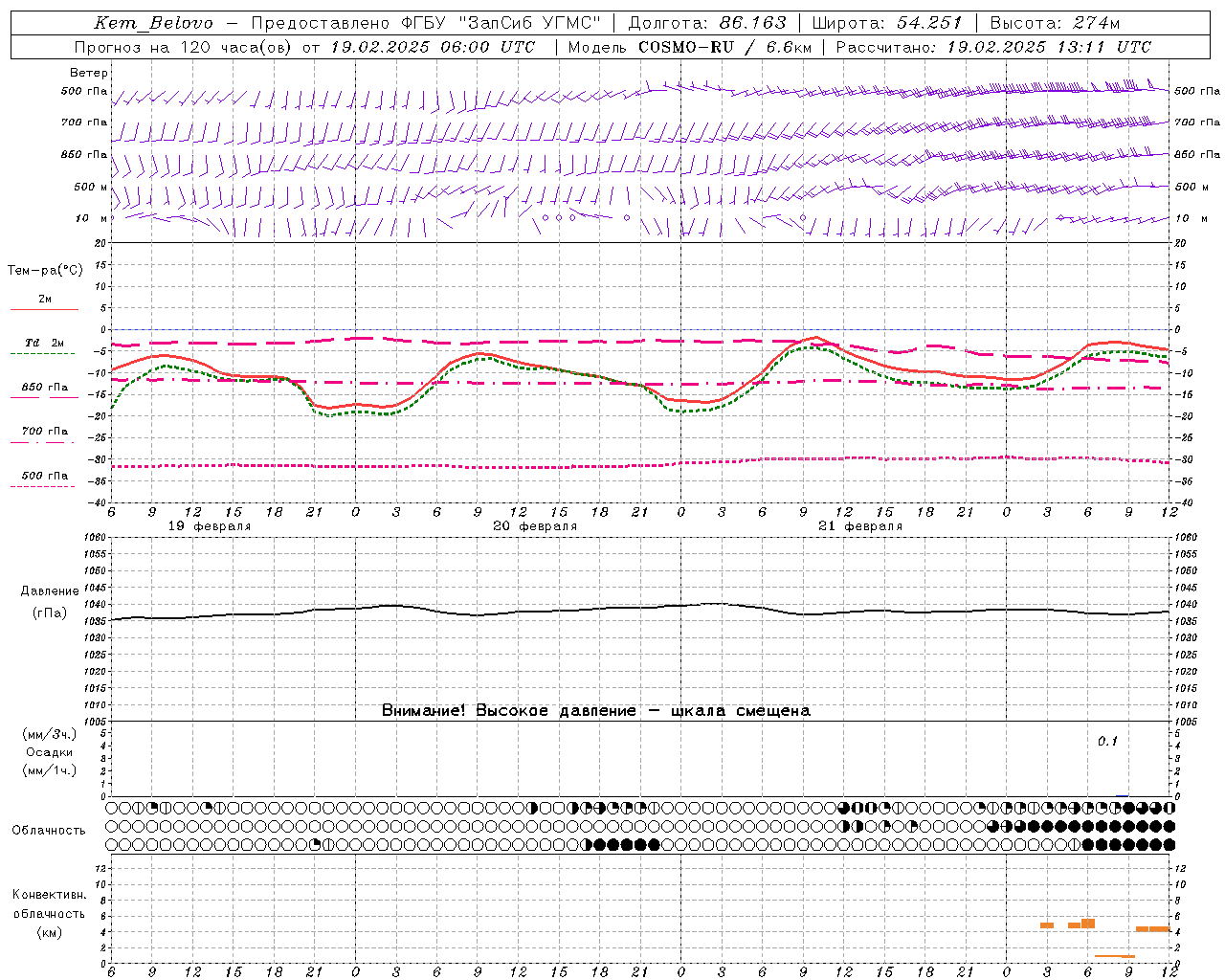The image size is (1225, 980).
Task: Select the 'Прогноз на 120 часа(ов)' forecast text
Action: pyautogui.click(x=184, y=47)
